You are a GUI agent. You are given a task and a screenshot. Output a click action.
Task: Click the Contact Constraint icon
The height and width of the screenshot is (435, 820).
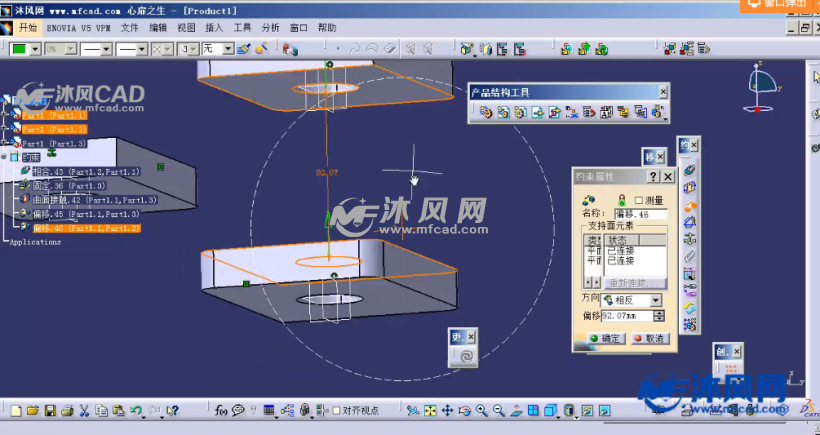690,187
